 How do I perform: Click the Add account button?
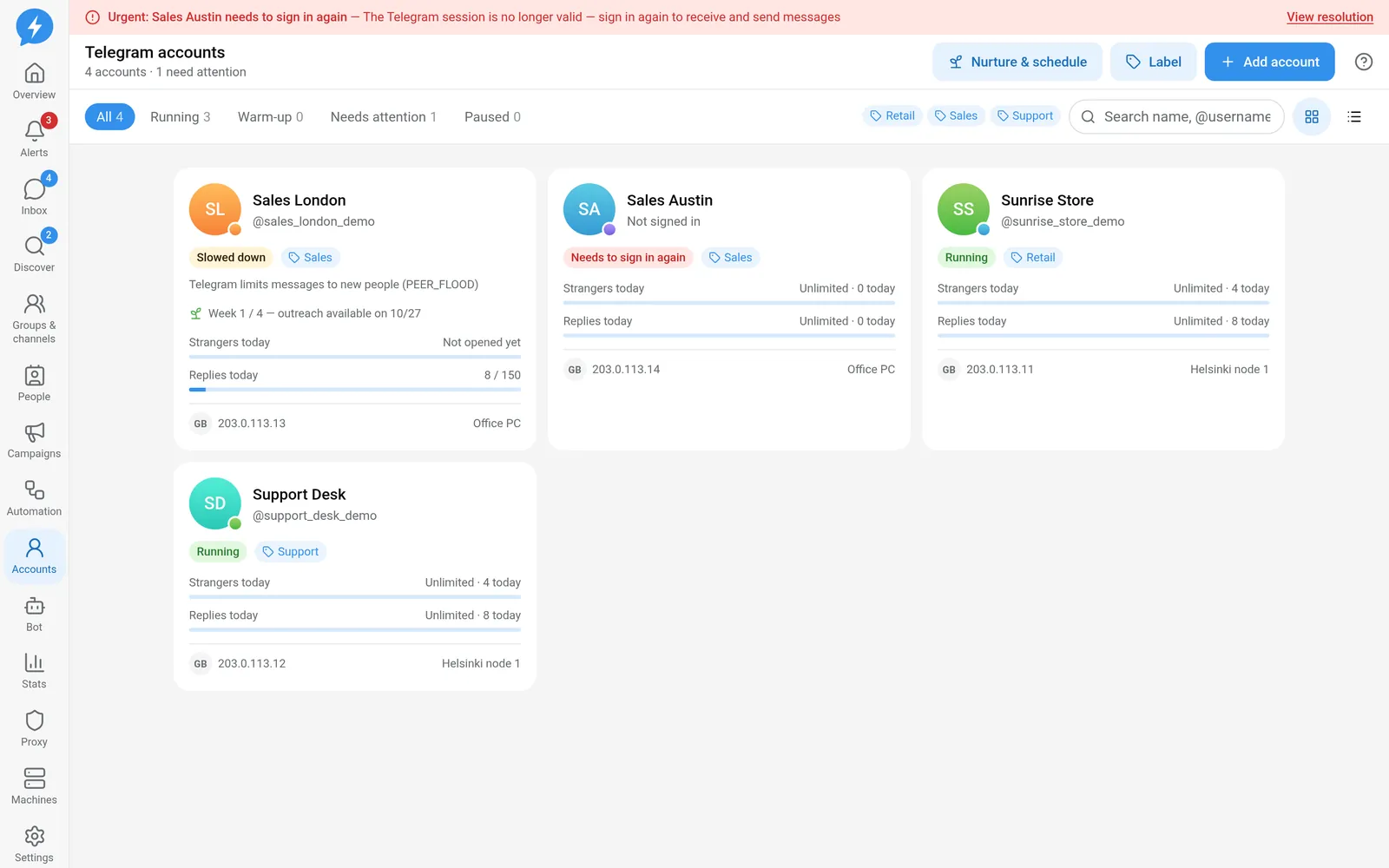coord(1269,62)
